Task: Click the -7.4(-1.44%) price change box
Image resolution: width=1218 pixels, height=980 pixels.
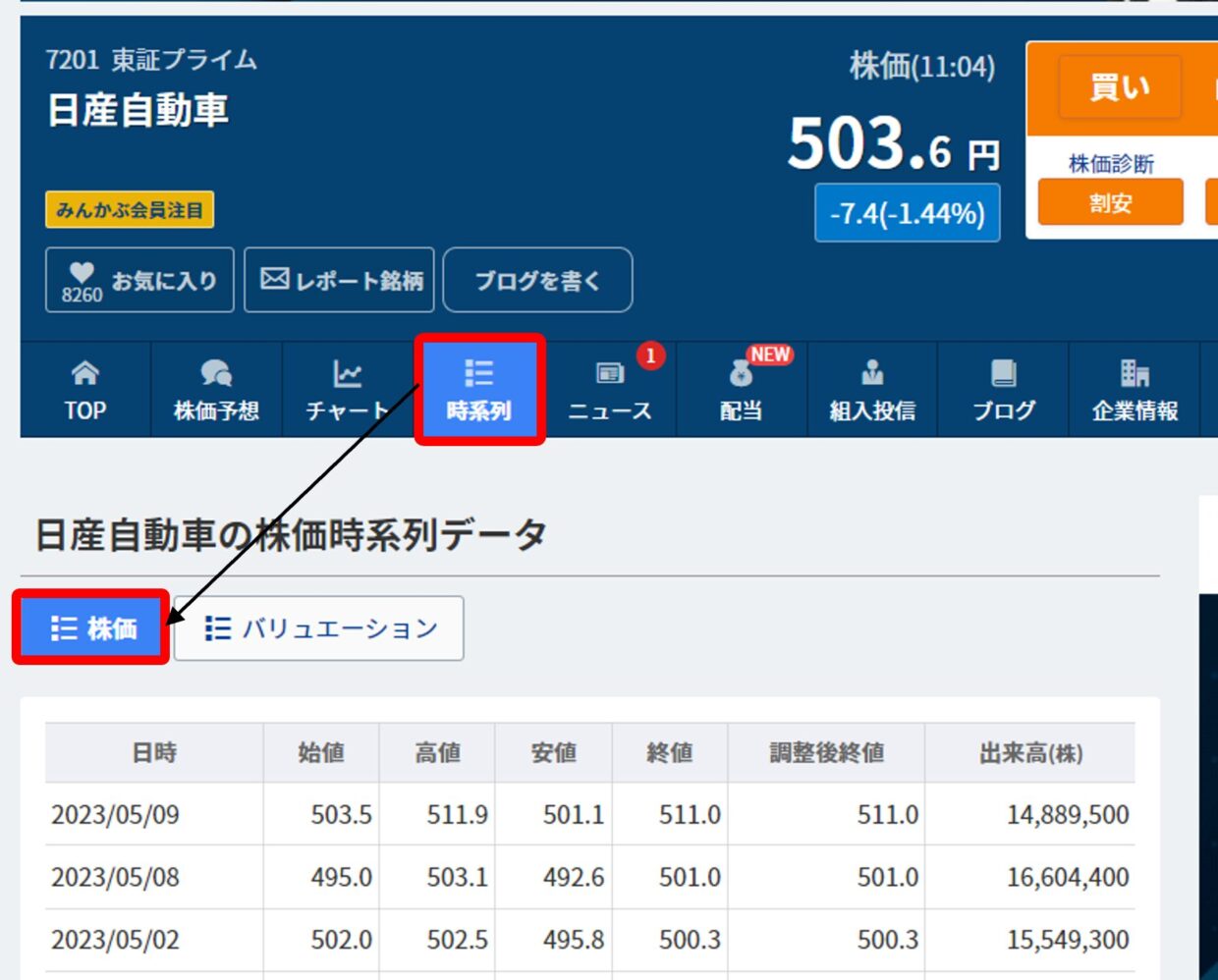Action: point(908,213)
